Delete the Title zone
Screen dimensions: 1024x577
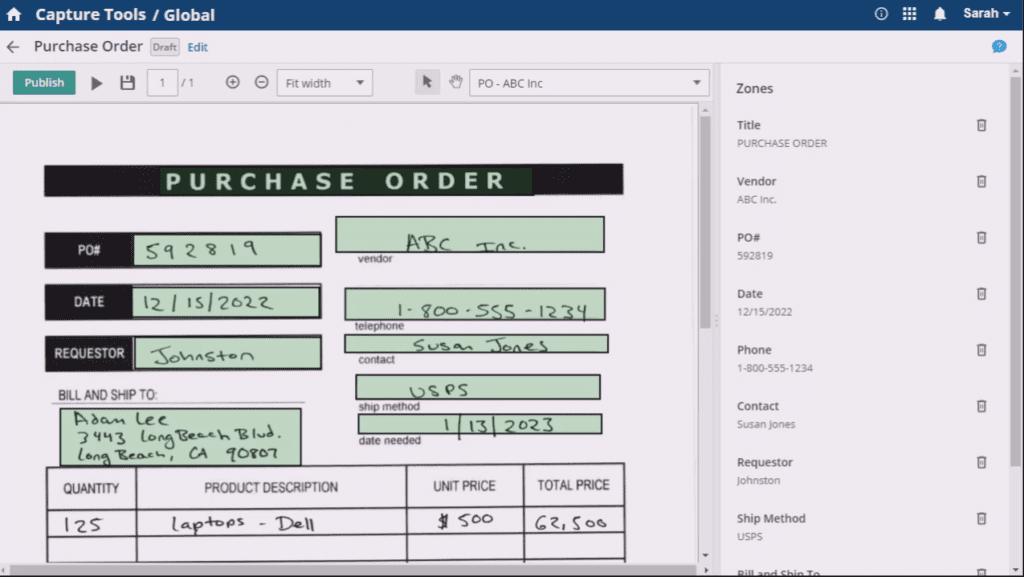981,125
